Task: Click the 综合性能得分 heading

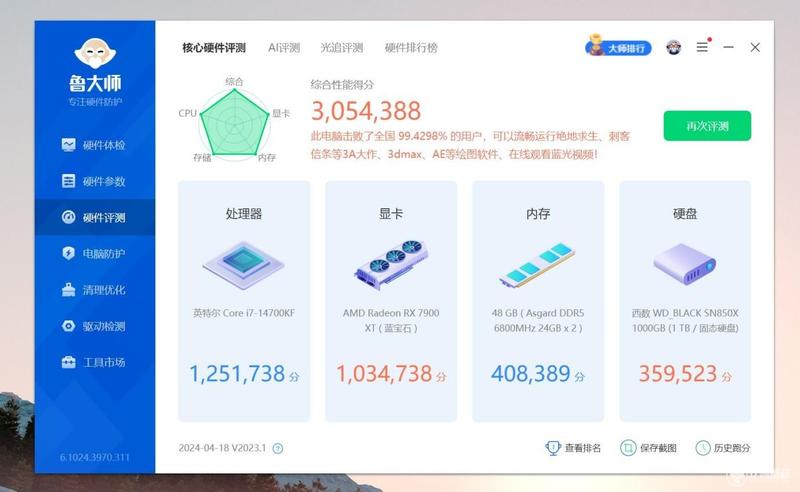Action: click(x=342, y=85)
